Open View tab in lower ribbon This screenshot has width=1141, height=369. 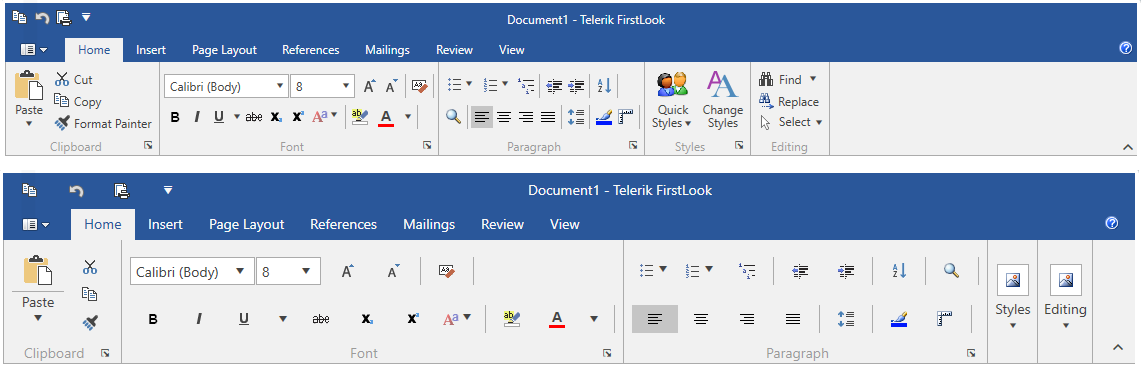tap(565, 224)
